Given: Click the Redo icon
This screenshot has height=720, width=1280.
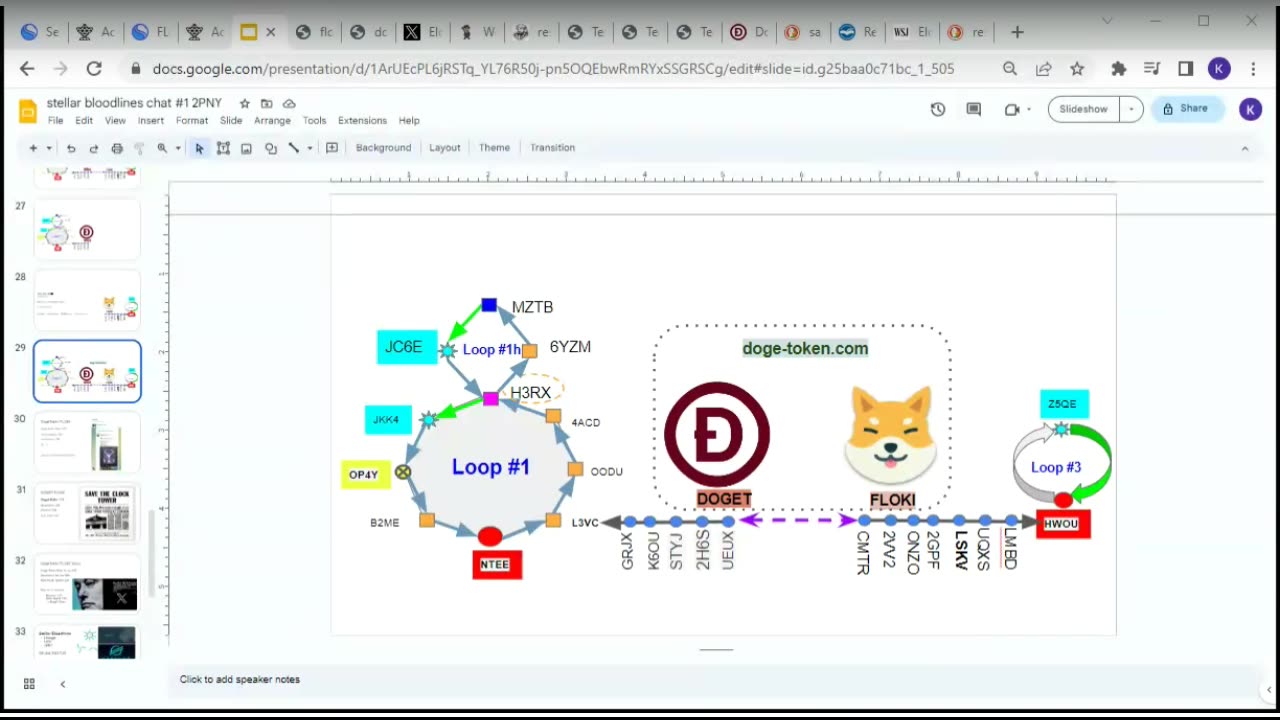Looking at the screenshot, I should click(94, 148).
